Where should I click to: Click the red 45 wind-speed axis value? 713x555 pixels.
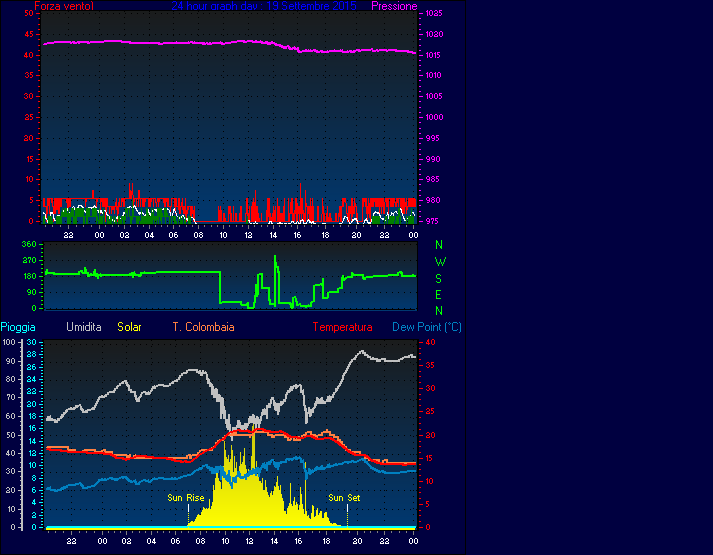(x=29, y=34)
